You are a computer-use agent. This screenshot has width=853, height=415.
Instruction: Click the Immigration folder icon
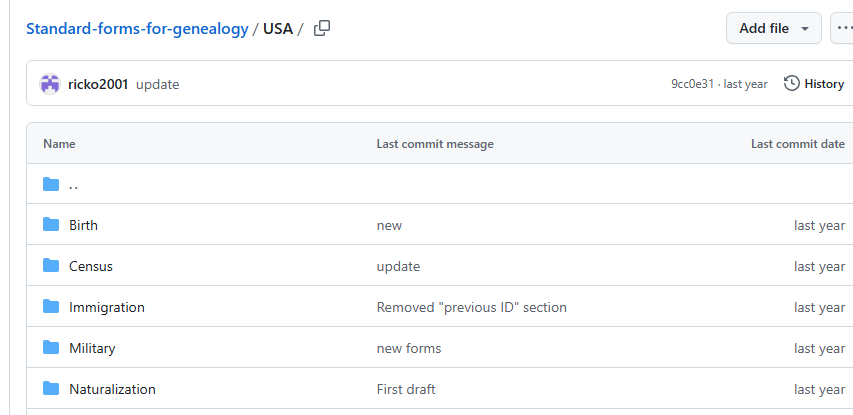pyautogui.click(x=51, y=307)
